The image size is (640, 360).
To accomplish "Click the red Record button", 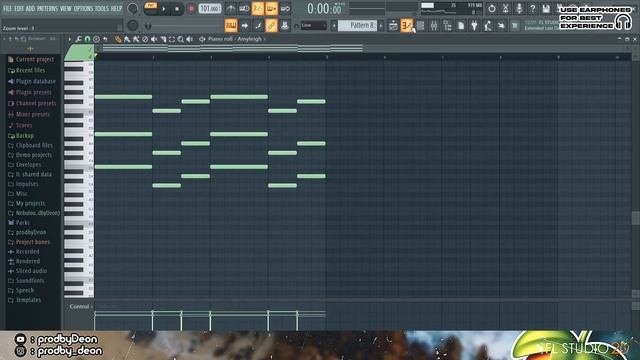I will coord(191,9).
